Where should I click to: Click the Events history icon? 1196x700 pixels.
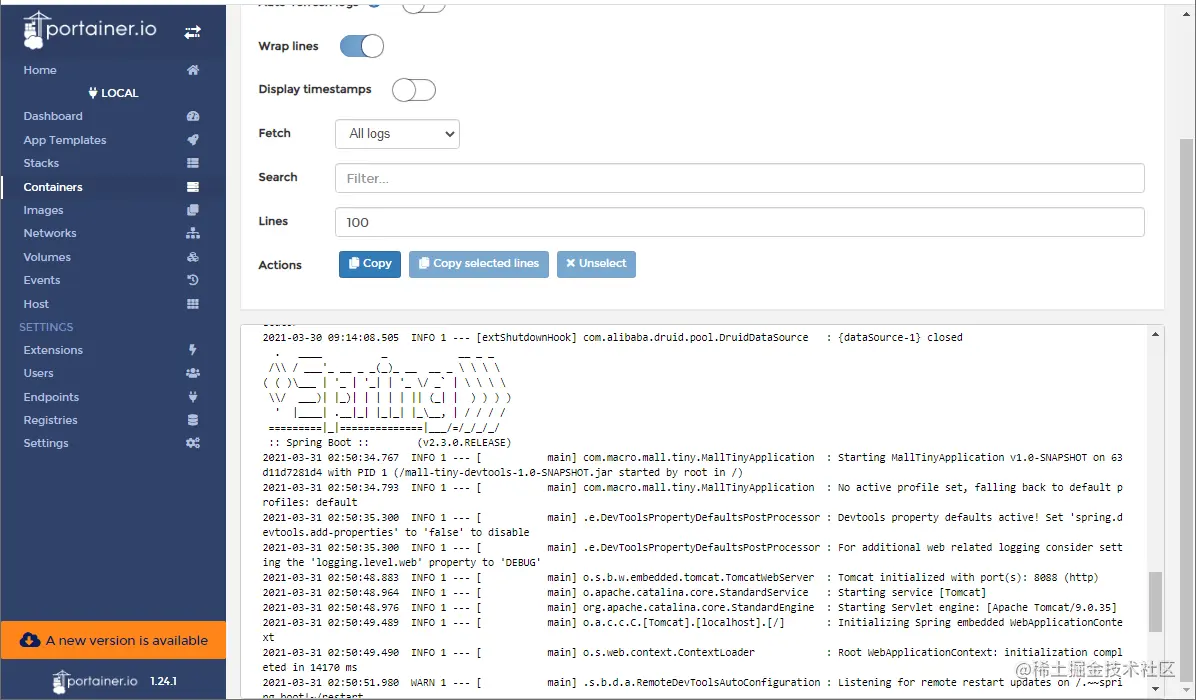tap(193, 280)
